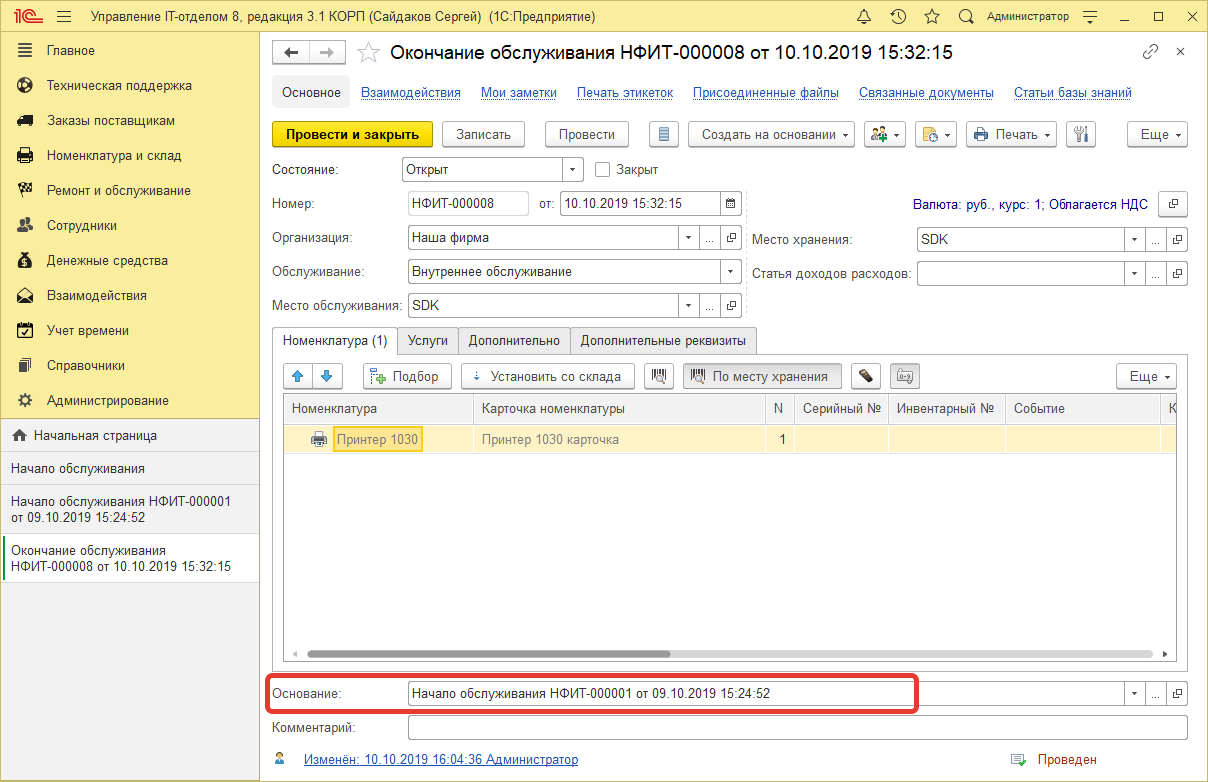Click the global search magnifier icon
Image resolution: width=1208 pixels, height=782 pixels.
965,16
